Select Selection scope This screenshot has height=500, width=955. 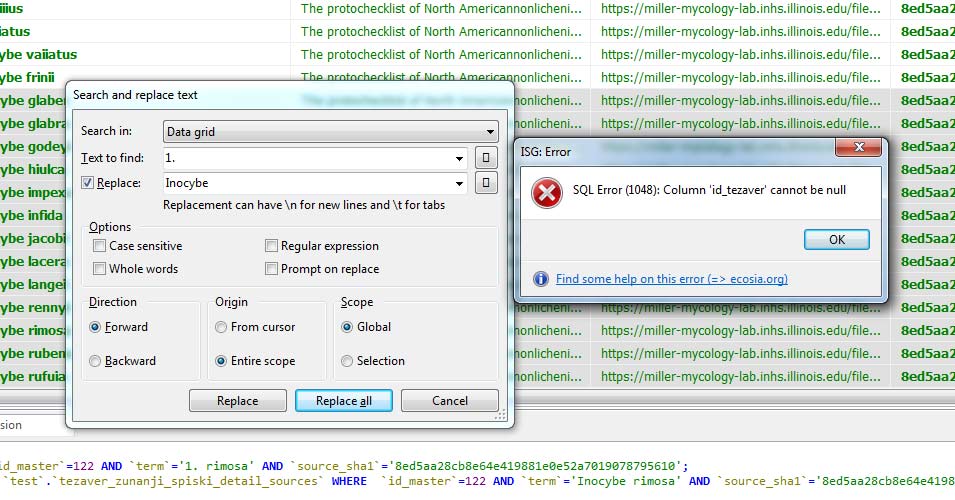347,361
